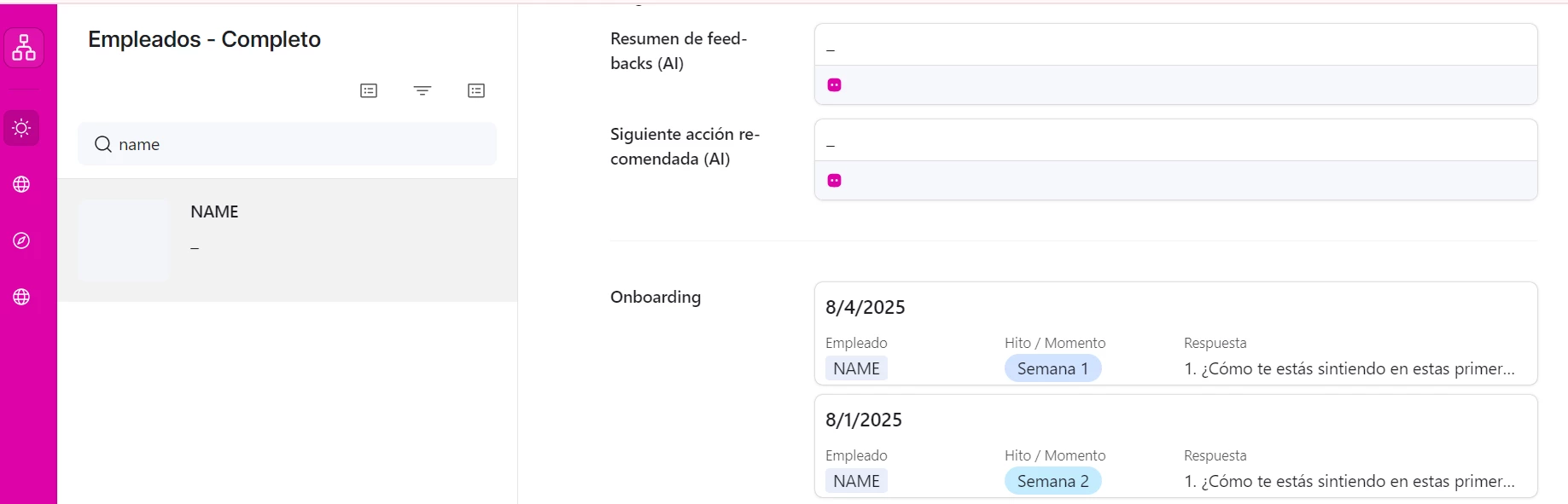This screenshot has height=504, width=1568.
Task: Click the NAME record thumbnail placeholder
Action: 123,240
